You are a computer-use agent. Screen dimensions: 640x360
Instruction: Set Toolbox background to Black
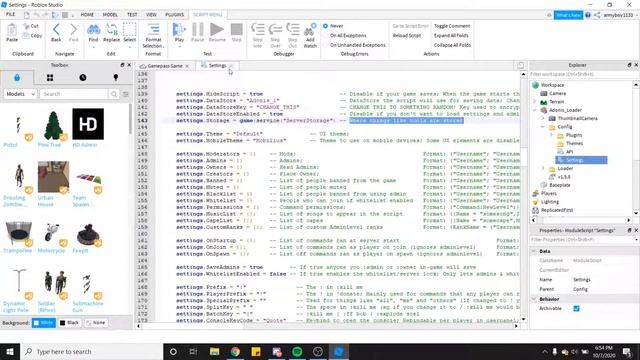(x=69, y=323)
